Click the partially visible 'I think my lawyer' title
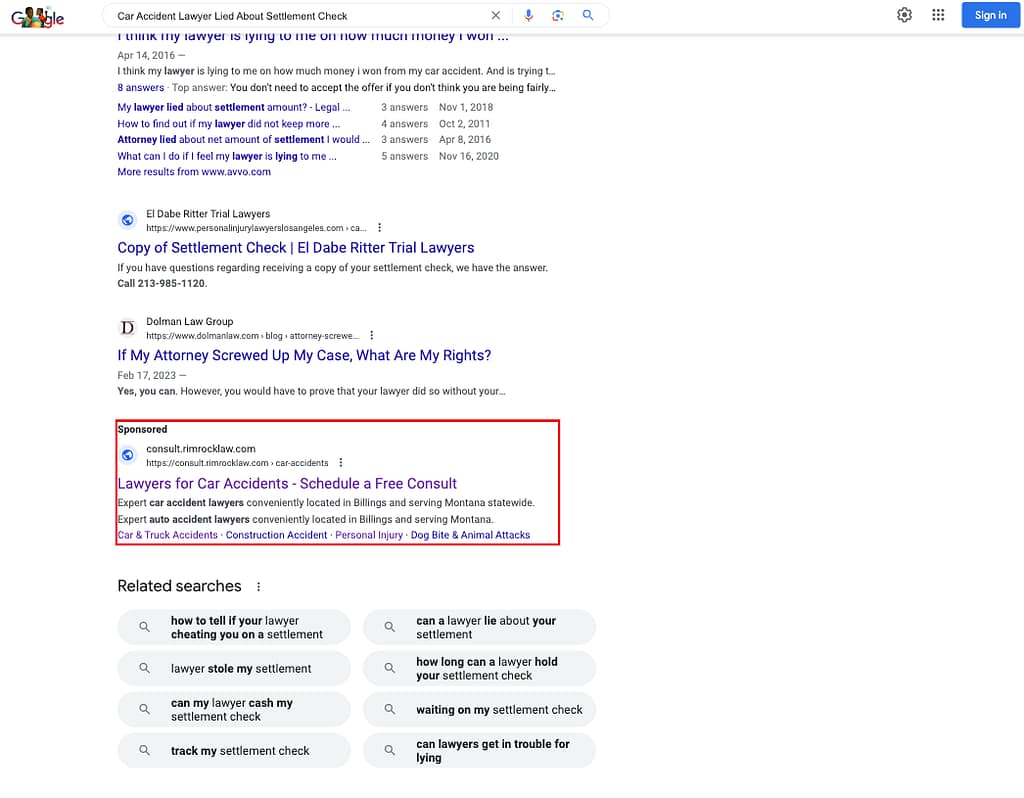The height and width of the screenshot is (798, 1024). pos(313,38)
